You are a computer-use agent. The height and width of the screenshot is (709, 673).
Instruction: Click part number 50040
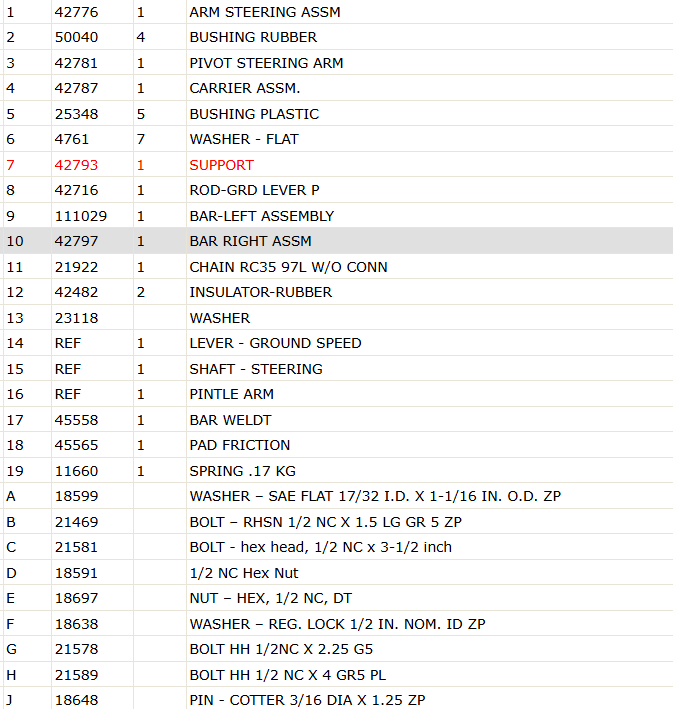point(76,37)
